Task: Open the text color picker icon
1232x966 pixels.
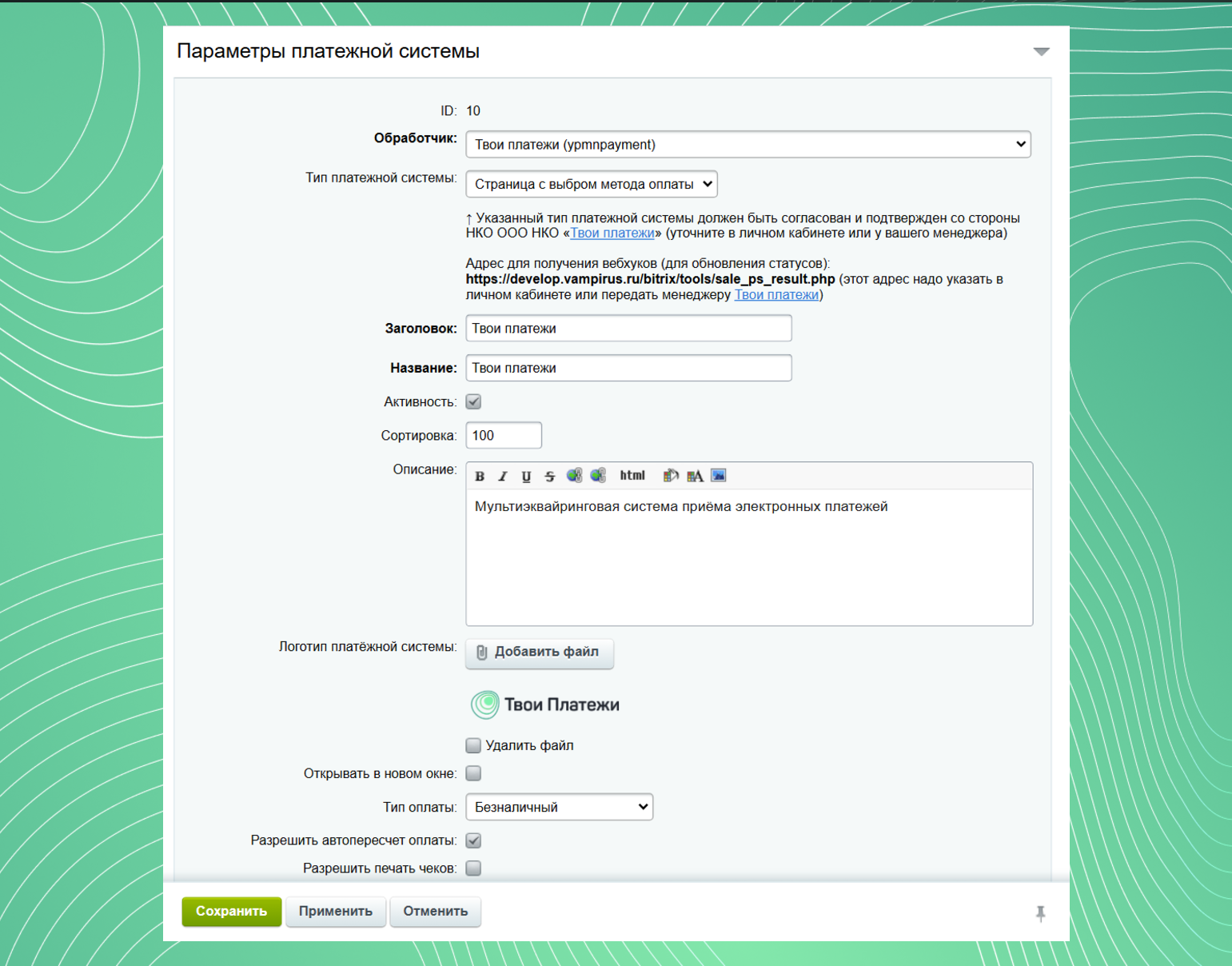Action: (695, 476)
